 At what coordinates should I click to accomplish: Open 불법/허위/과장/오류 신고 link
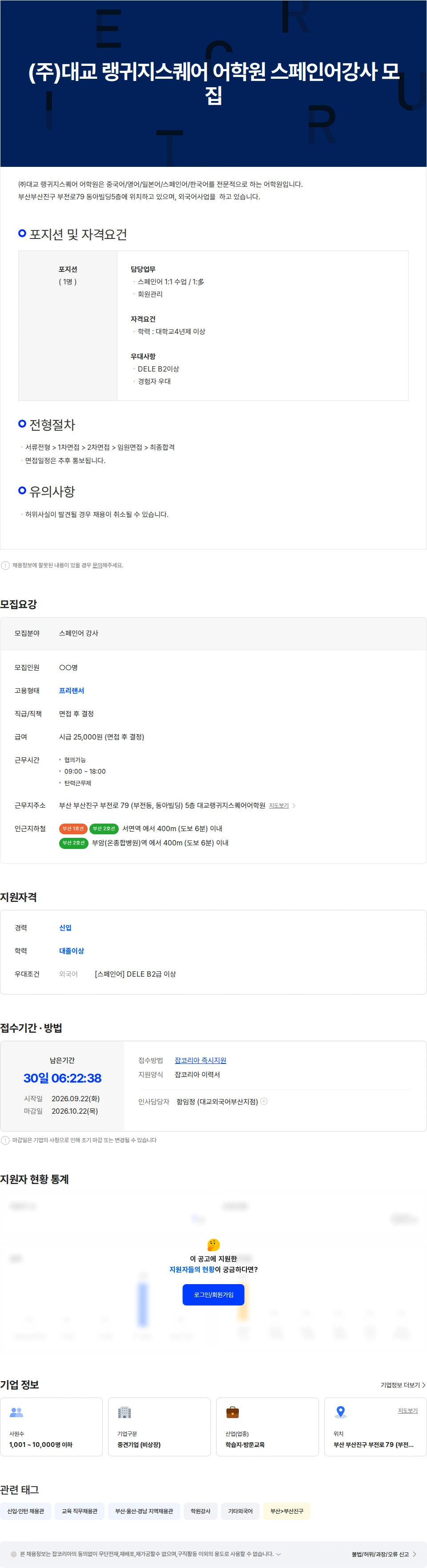tap(384, 1554)
